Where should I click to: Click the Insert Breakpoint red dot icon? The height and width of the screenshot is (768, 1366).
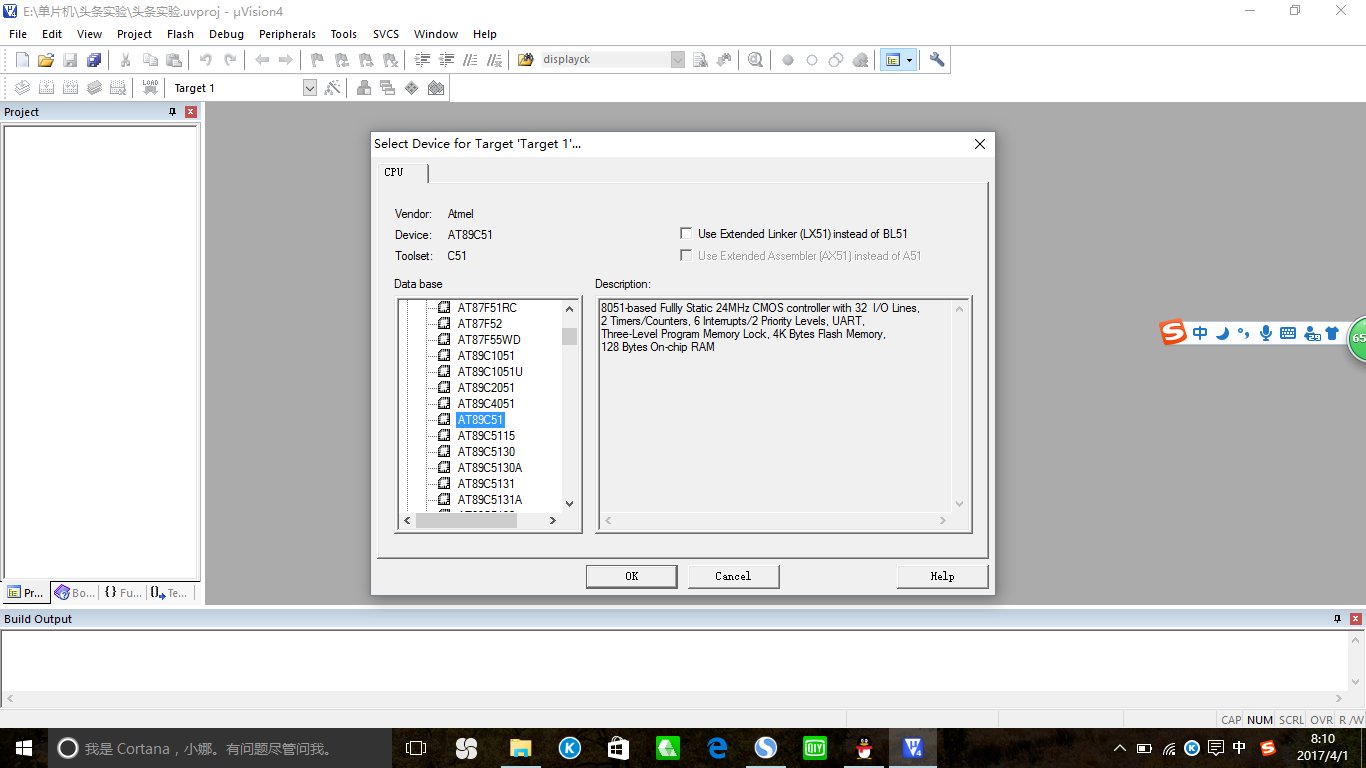click(x=788, y=60)
